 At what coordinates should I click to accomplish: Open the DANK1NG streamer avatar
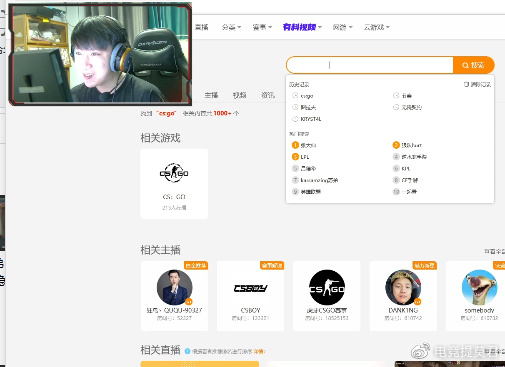[403, 287]
